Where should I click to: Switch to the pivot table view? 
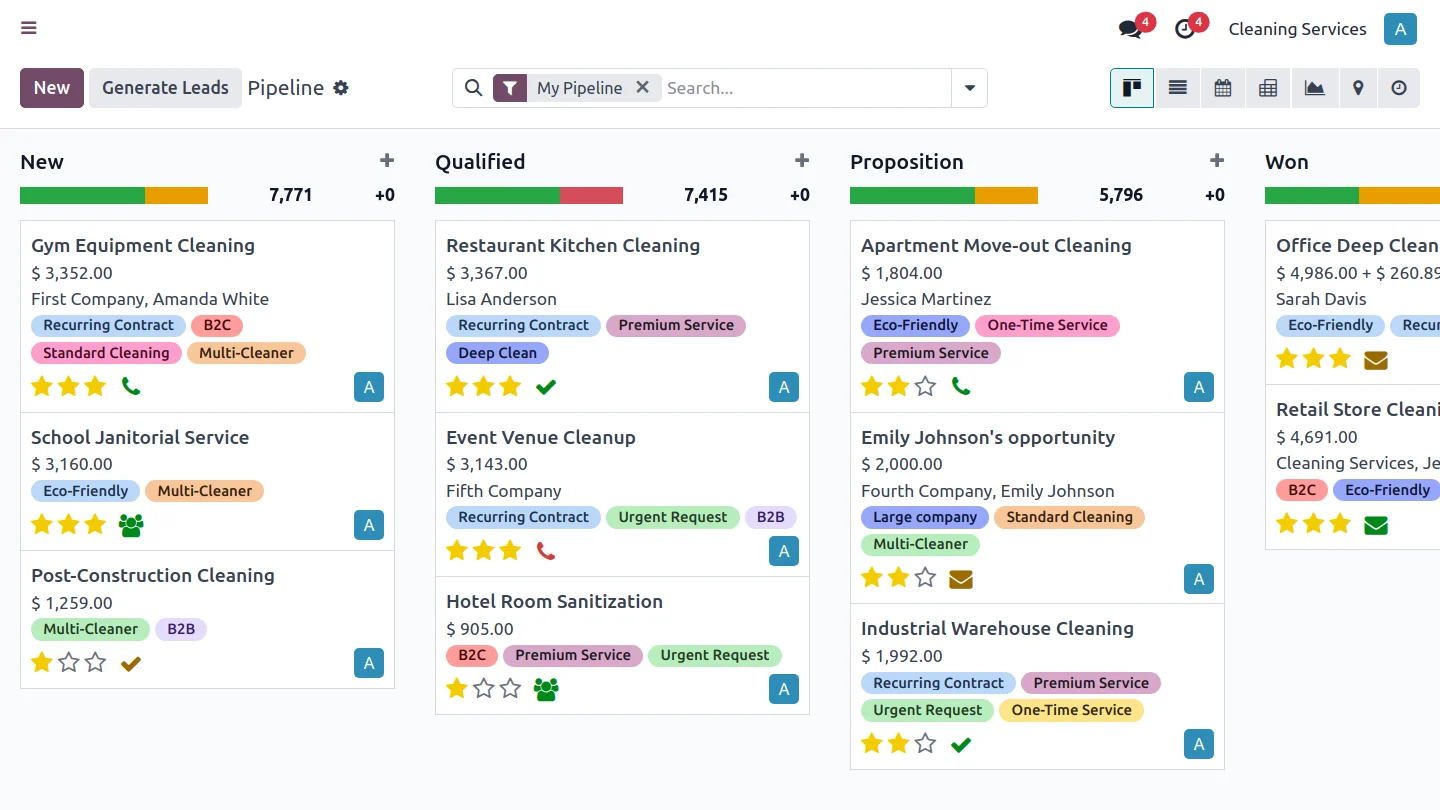coord(1268,88)
